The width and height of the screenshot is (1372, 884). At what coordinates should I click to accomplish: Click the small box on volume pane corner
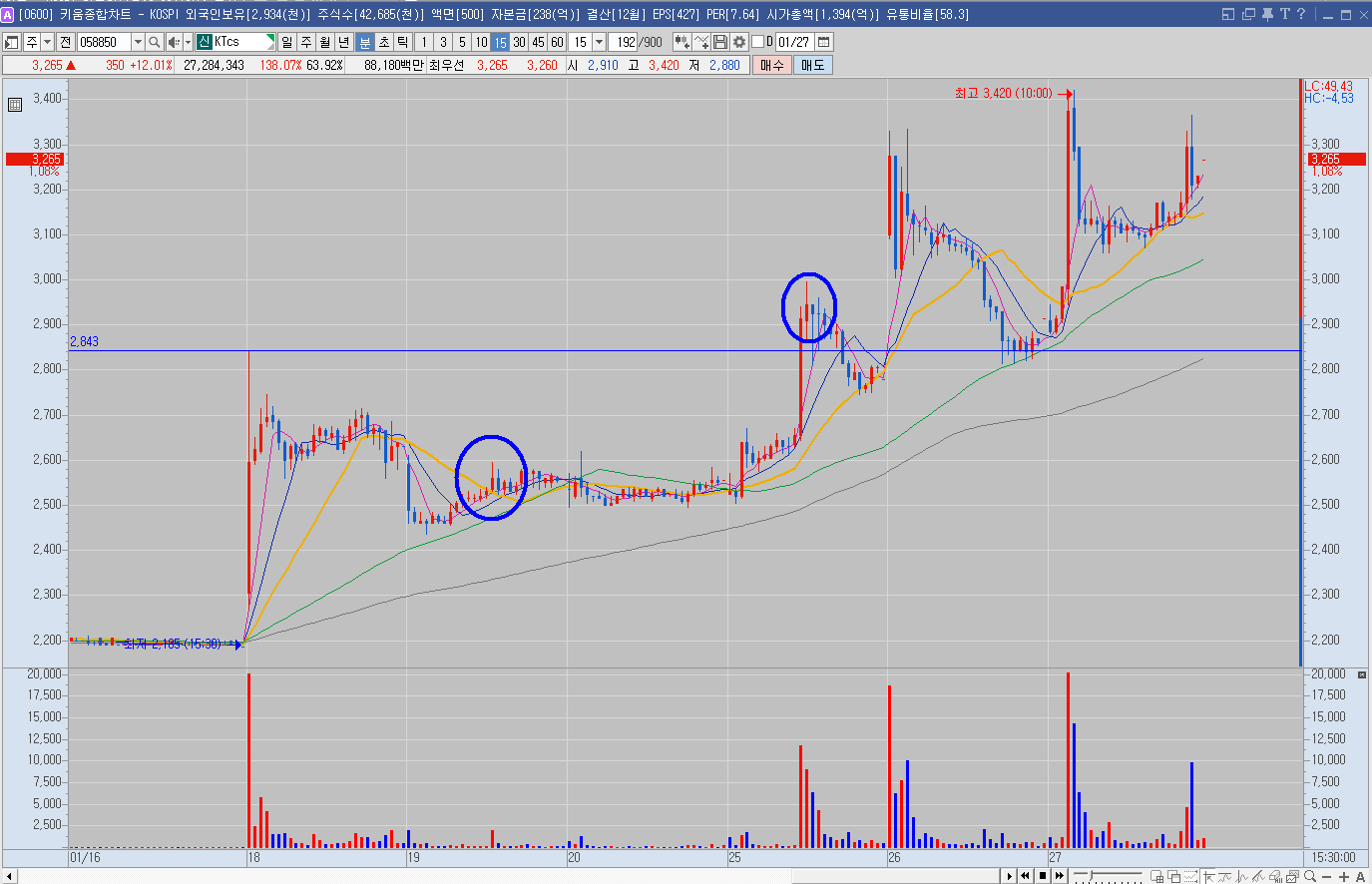click(x=1362, y=675)
